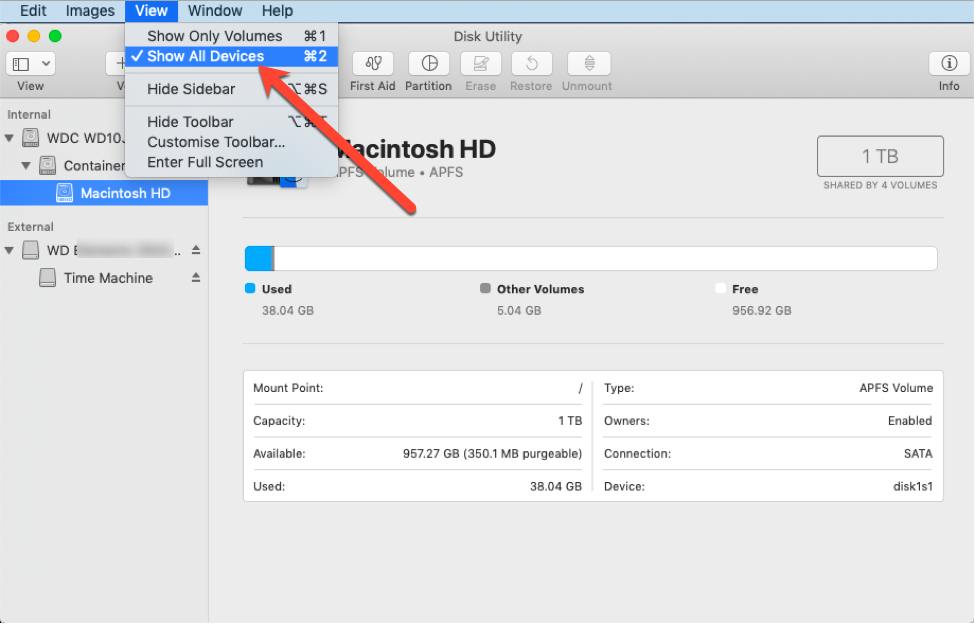
Task: Choose Hide Sidebar from View menu
Action: (231, 89)
